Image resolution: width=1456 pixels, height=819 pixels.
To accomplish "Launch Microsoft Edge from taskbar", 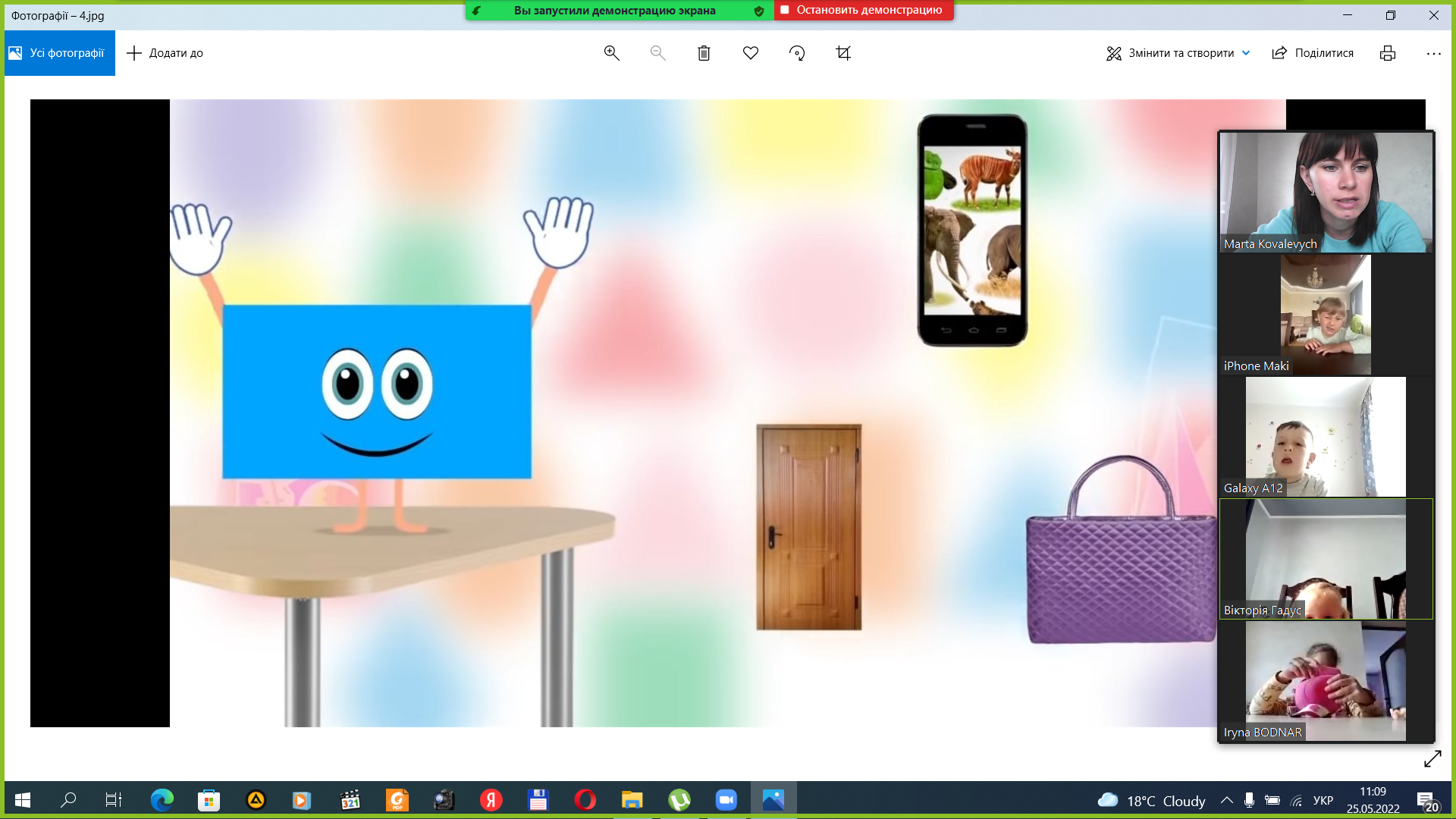I will pyautogui.click(x=162, y=800).
